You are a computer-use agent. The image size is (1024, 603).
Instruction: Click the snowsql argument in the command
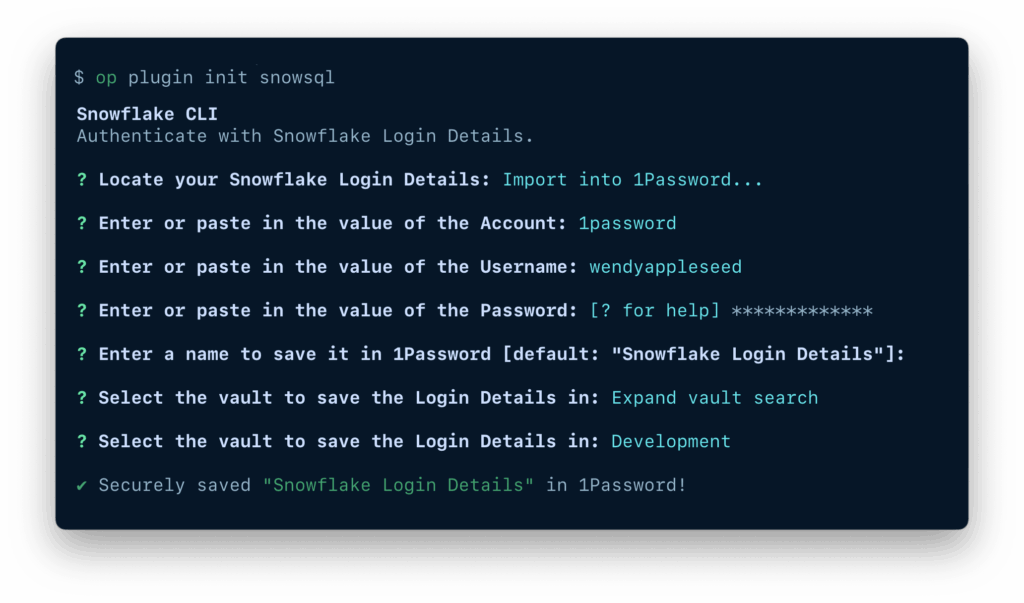(x=297, y=78)
